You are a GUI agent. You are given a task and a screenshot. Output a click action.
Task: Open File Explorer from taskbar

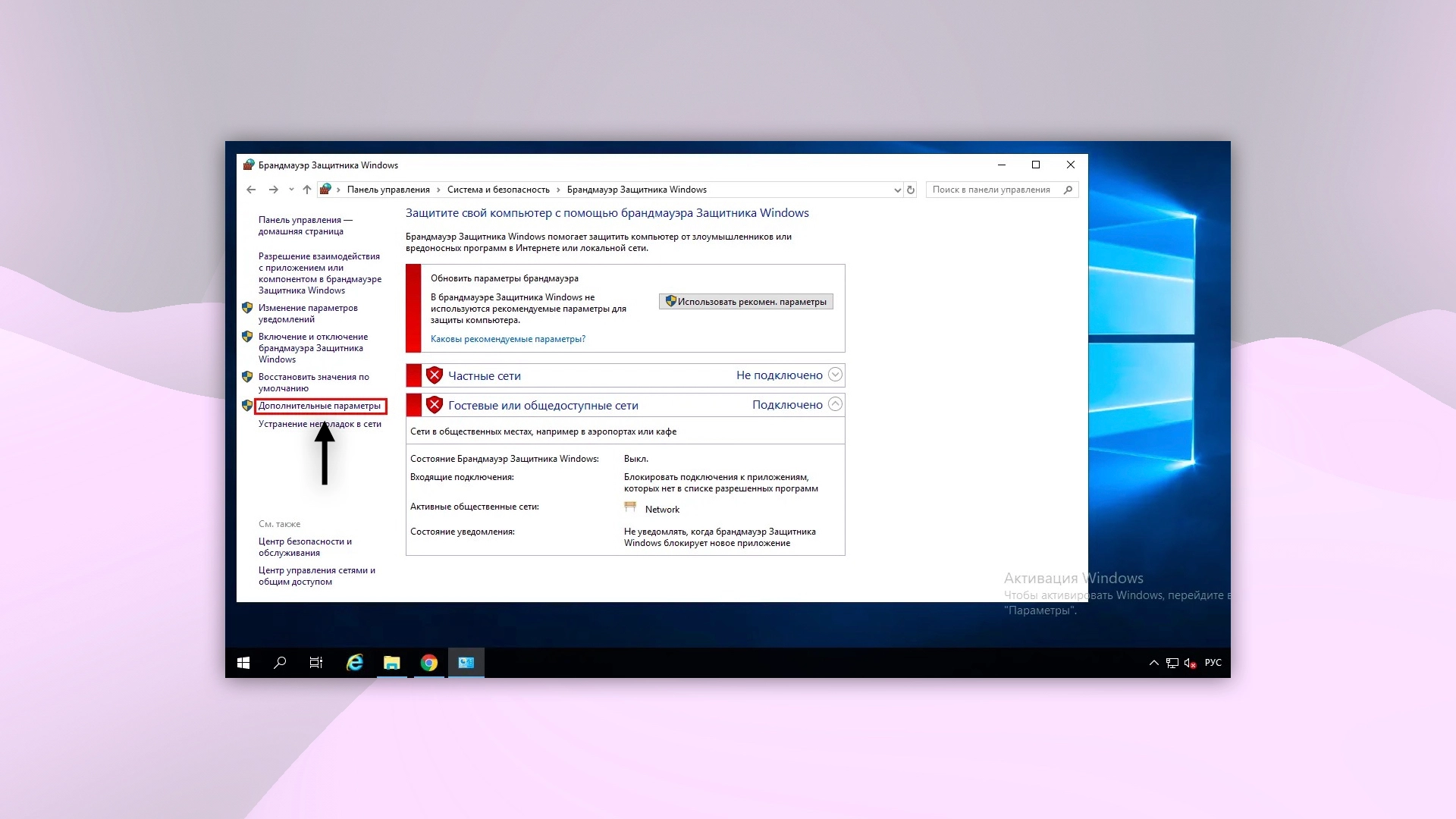391,663
